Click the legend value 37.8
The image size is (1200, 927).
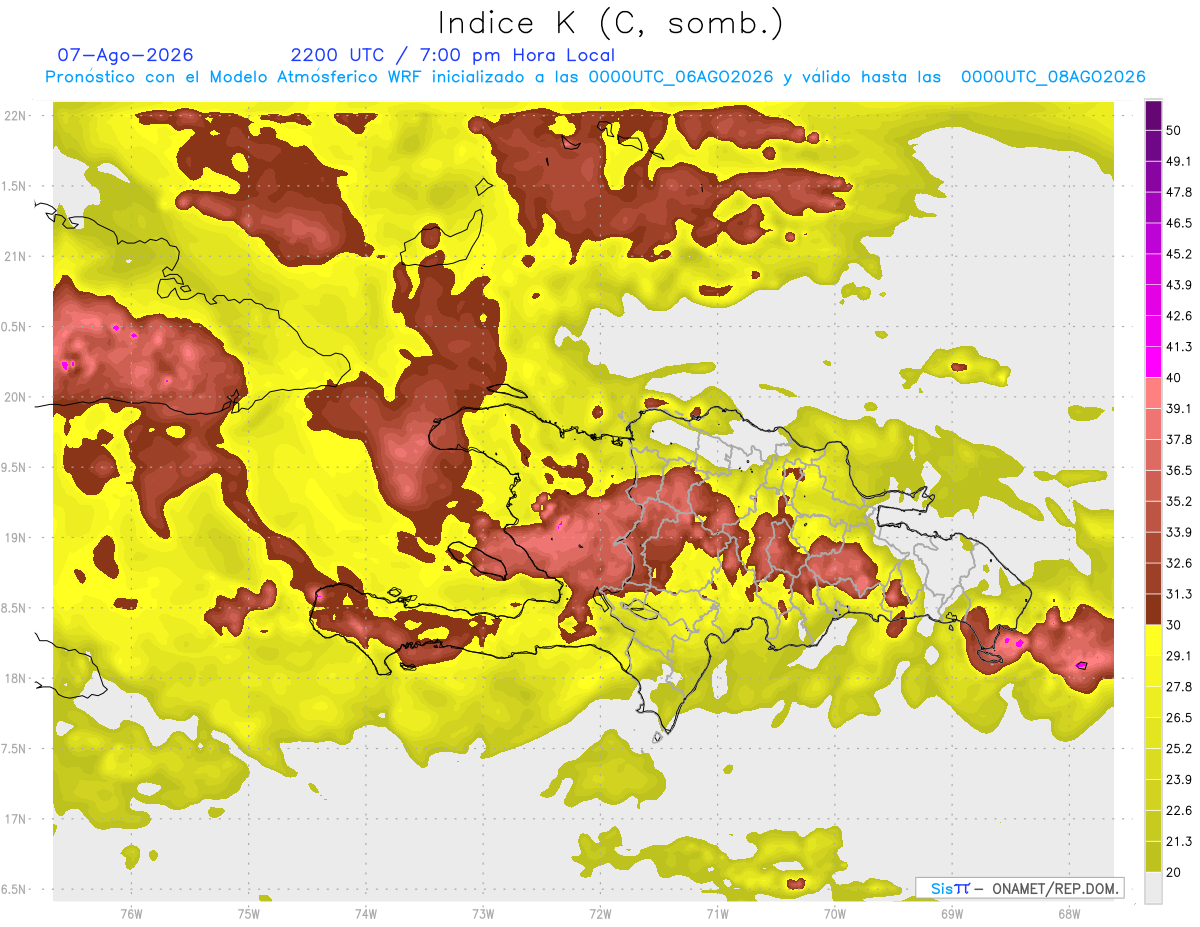pyautogui.click(x=1179, y=440)
